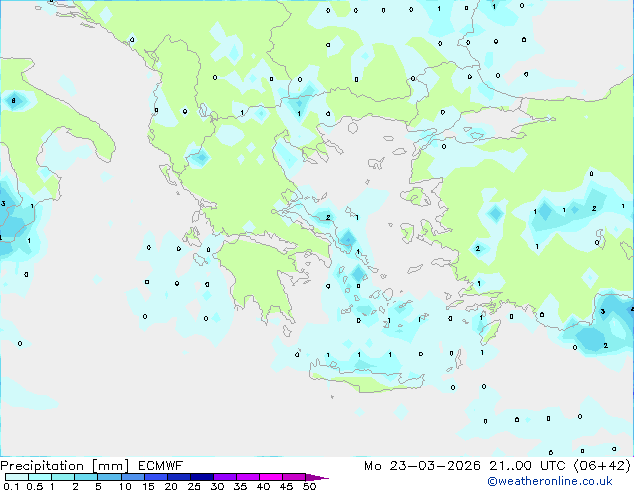The width and height of the screenshot is (634, 490).
Task: Click the '10' legend scale label
Action: [125, 486]
